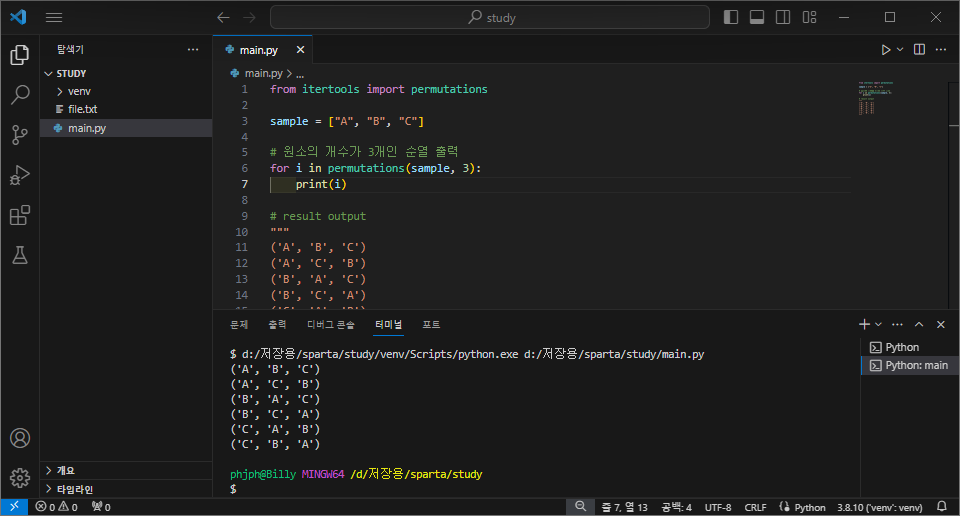Open Explorer views and more actions
This screenshot has width=960, height=516.
pos(193,50)
